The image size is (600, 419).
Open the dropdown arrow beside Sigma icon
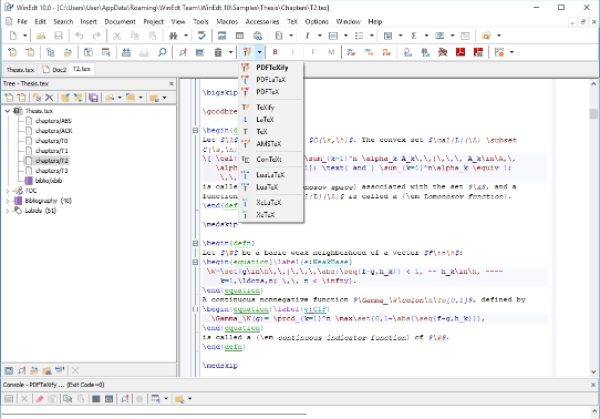426,36
